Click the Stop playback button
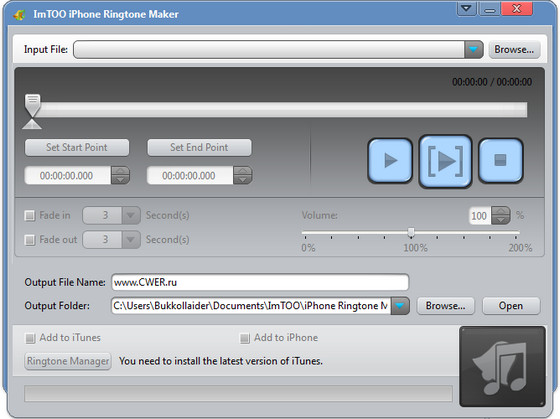Viewport: 560px width, 419px height. tap(500, 160)
